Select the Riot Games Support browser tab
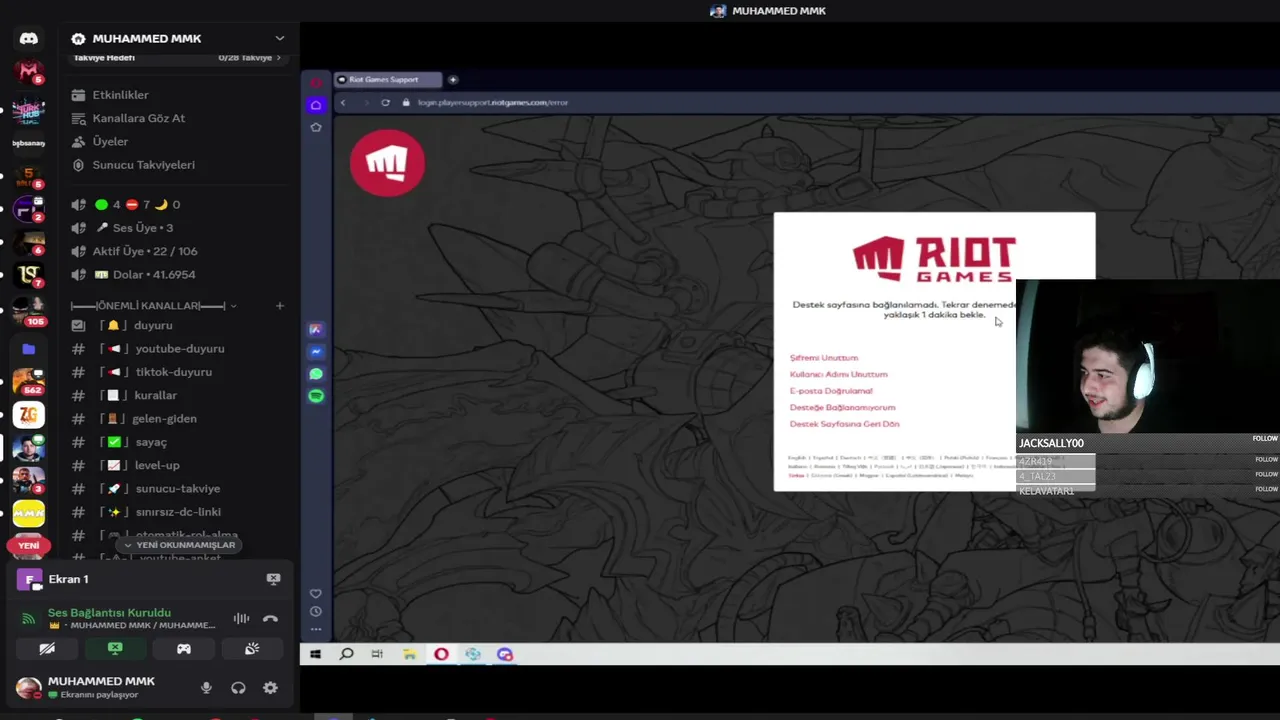Viewport: 1280px width, 720px height. point(389,79)
